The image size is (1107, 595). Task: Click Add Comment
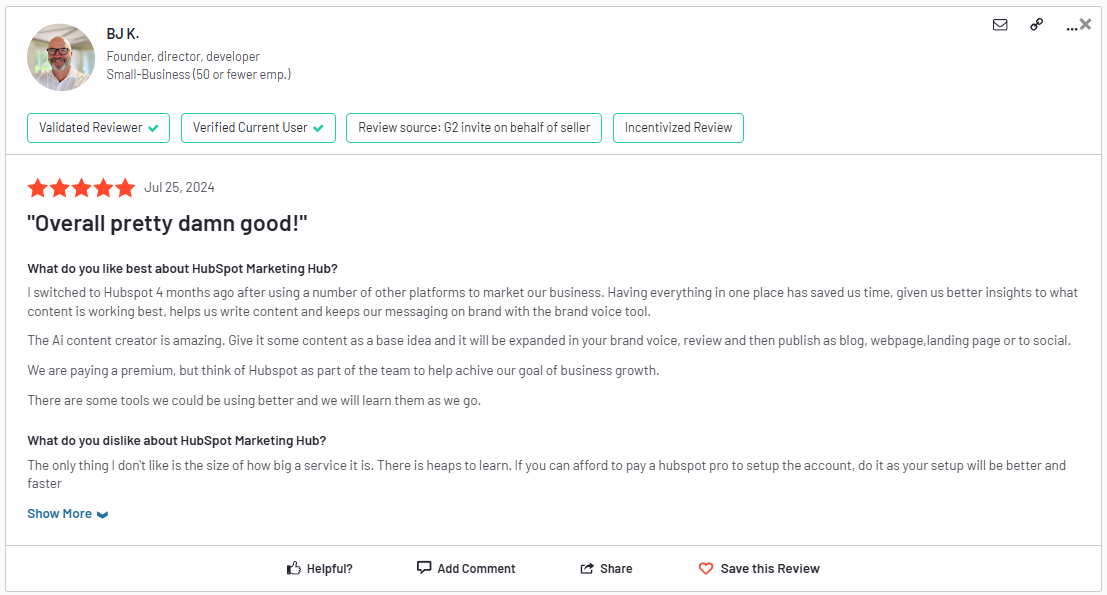476,567
